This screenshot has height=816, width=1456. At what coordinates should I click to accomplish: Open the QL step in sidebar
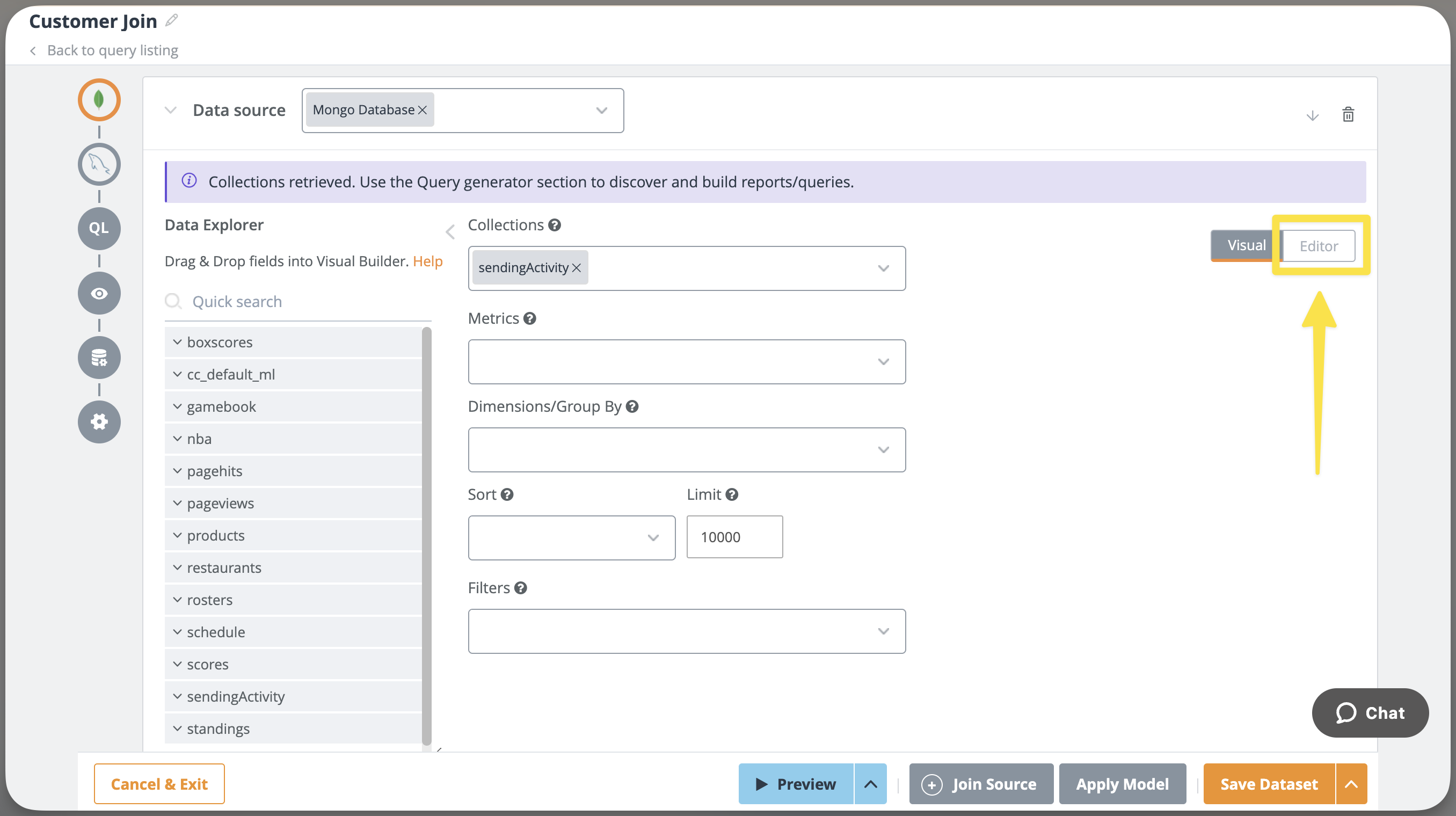pos(99,228)
